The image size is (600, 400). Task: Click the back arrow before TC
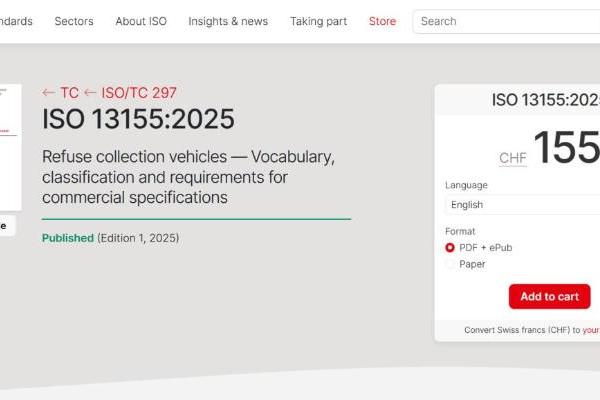point(49,93)
